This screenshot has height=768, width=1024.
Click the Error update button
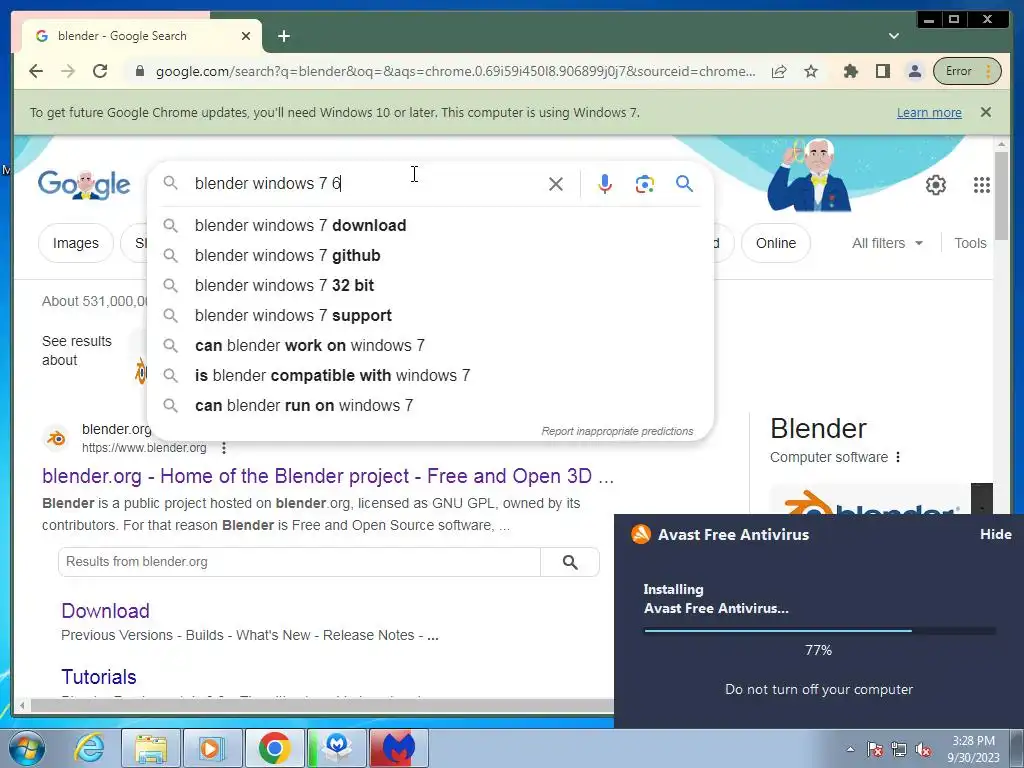pos(967,71)
